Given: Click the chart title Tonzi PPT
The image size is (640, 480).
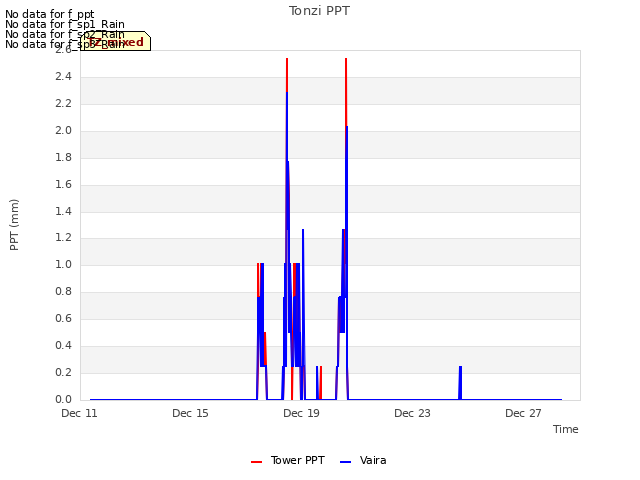Looking at the screenshot, I should point(319,11).
